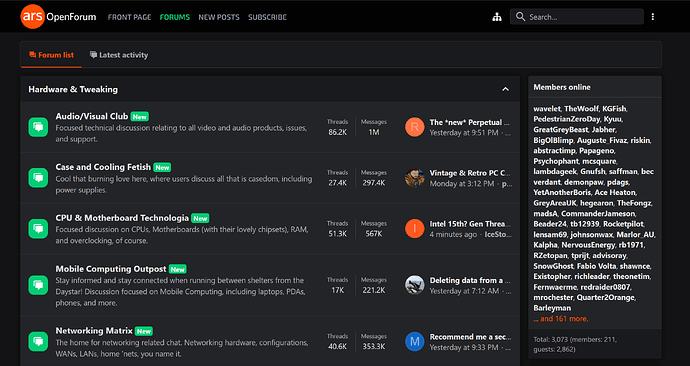Viewport: 690px width, 366px height.
Task: Open member PedestrianZeroDay's profile
Action: coord(567,119)
